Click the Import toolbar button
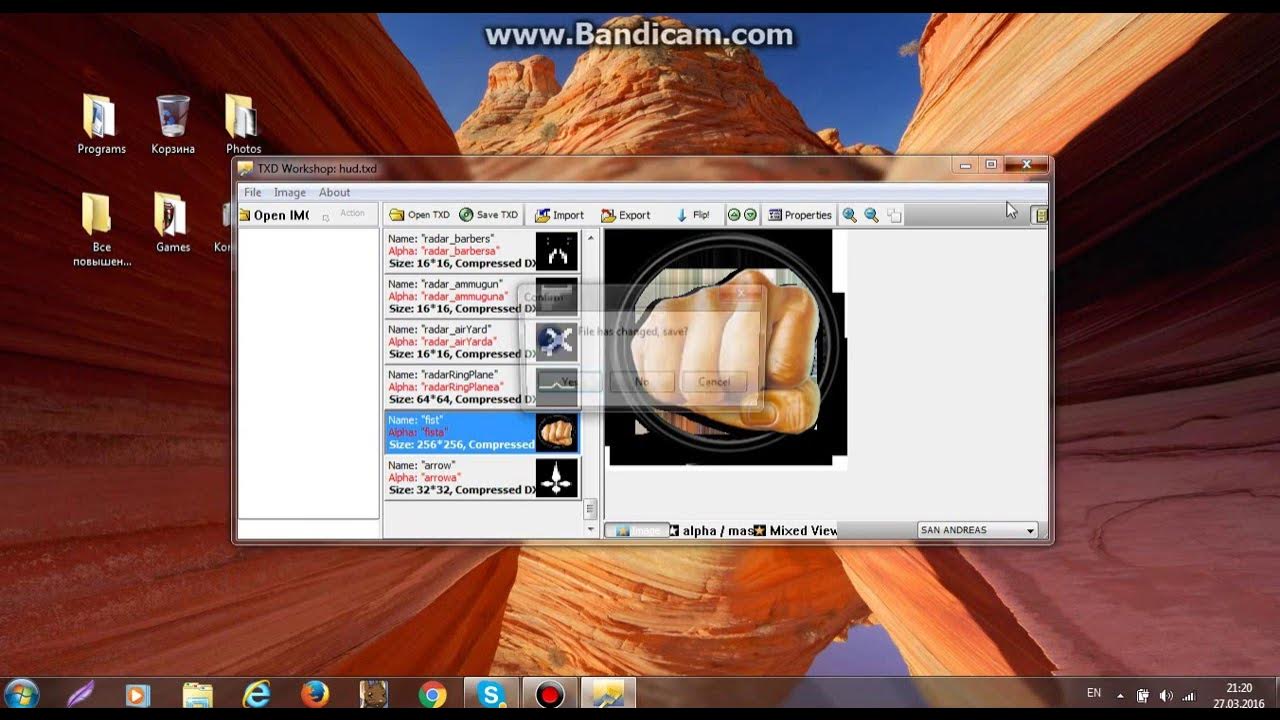Screen dimensions: 1280x720 [x=559, y=215]
